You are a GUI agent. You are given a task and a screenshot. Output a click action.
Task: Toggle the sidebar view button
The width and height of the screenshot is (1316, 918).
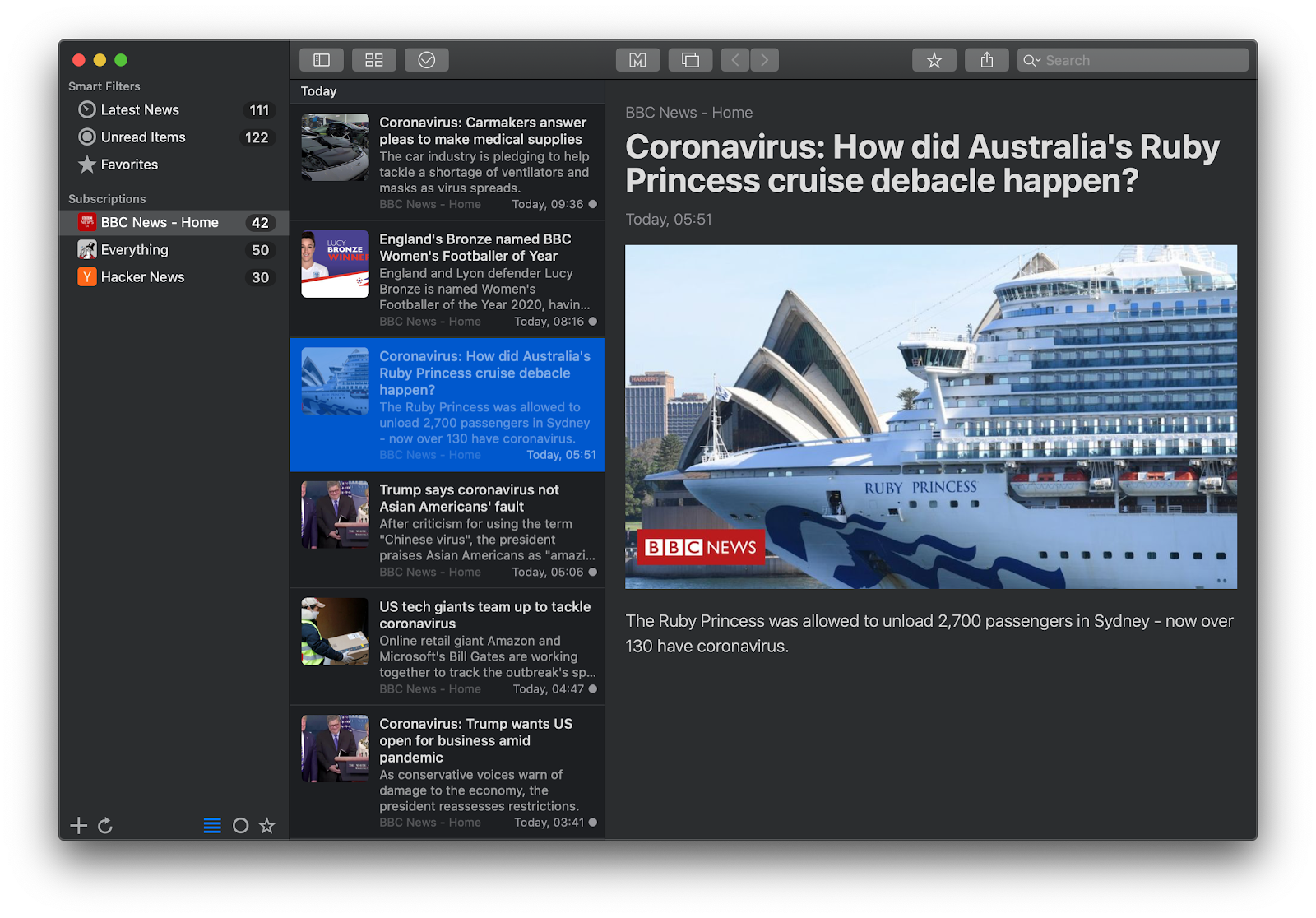point(322,60)
